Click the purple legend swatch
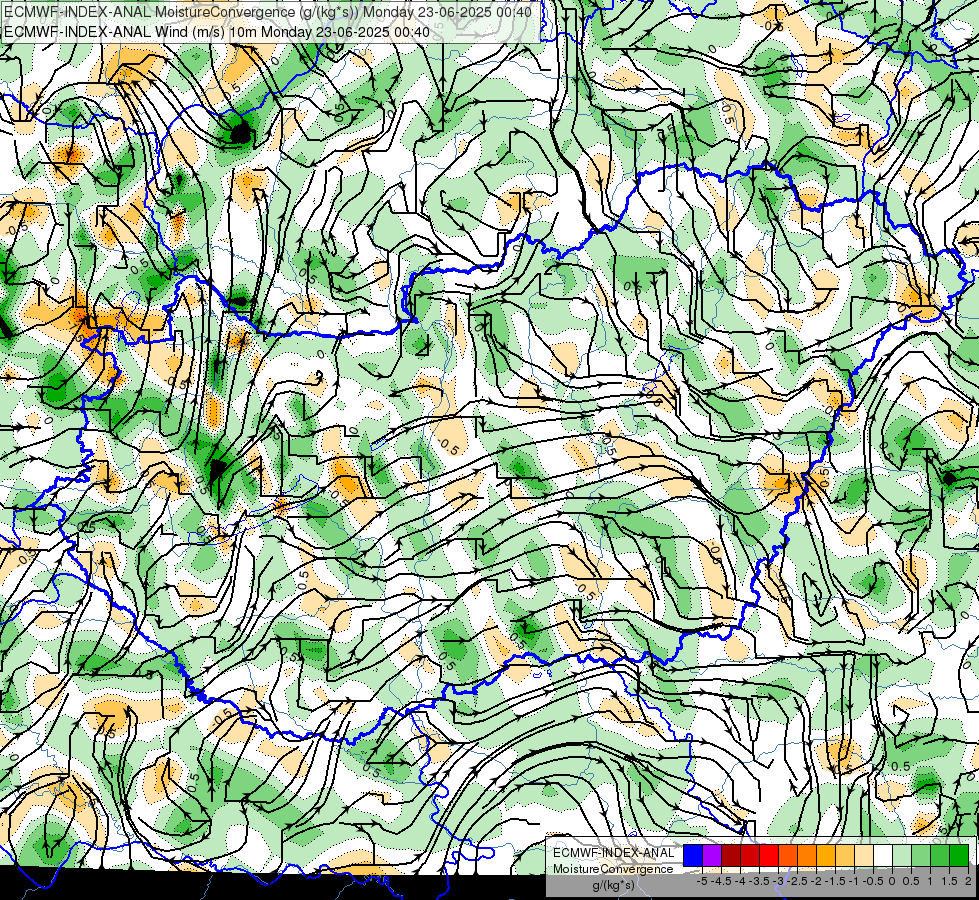Viewport: 979px width, 900px height. click(x=712, y=855)
